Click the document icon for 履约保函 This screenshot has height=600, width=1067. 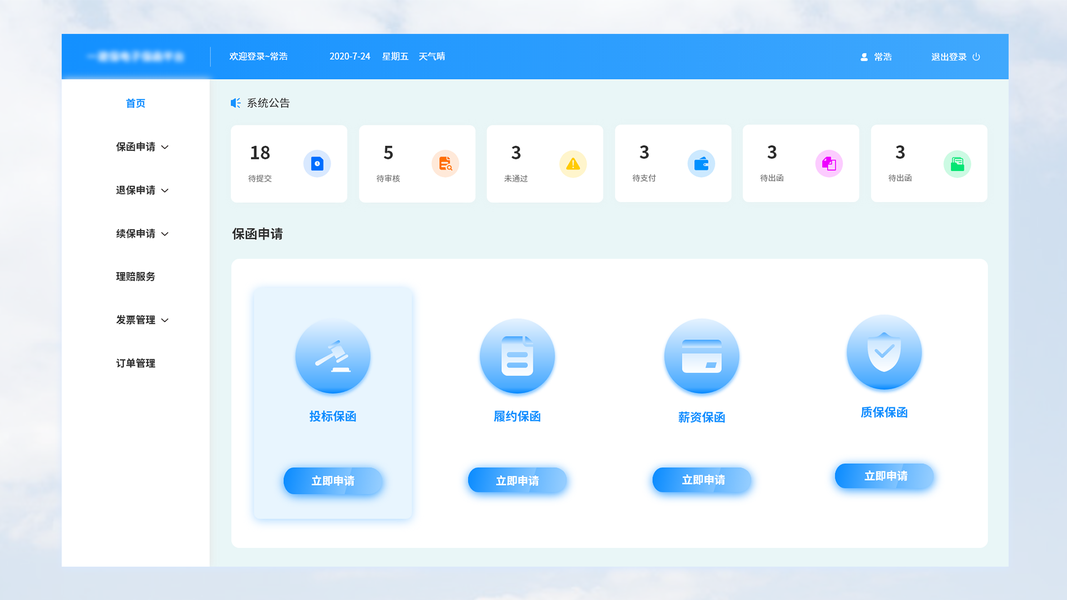pos(517,356)
